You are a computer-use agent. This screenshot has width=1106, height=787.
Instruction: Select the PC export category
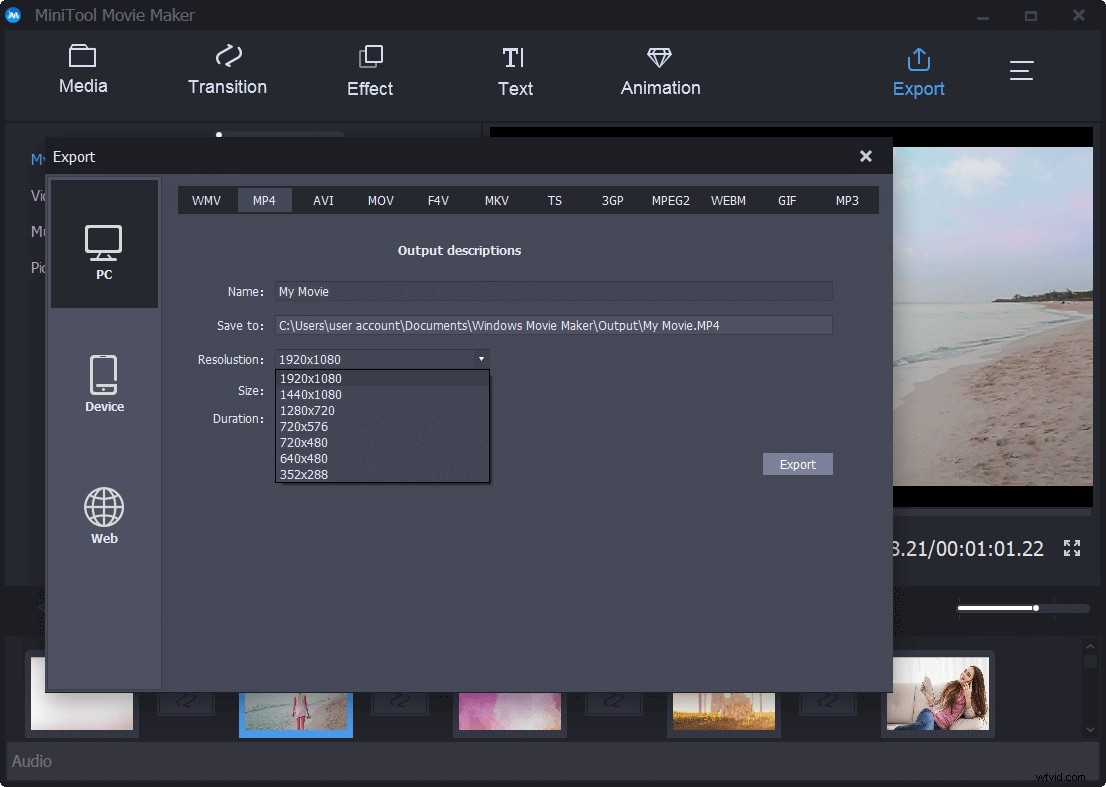(x=104, y=243)
